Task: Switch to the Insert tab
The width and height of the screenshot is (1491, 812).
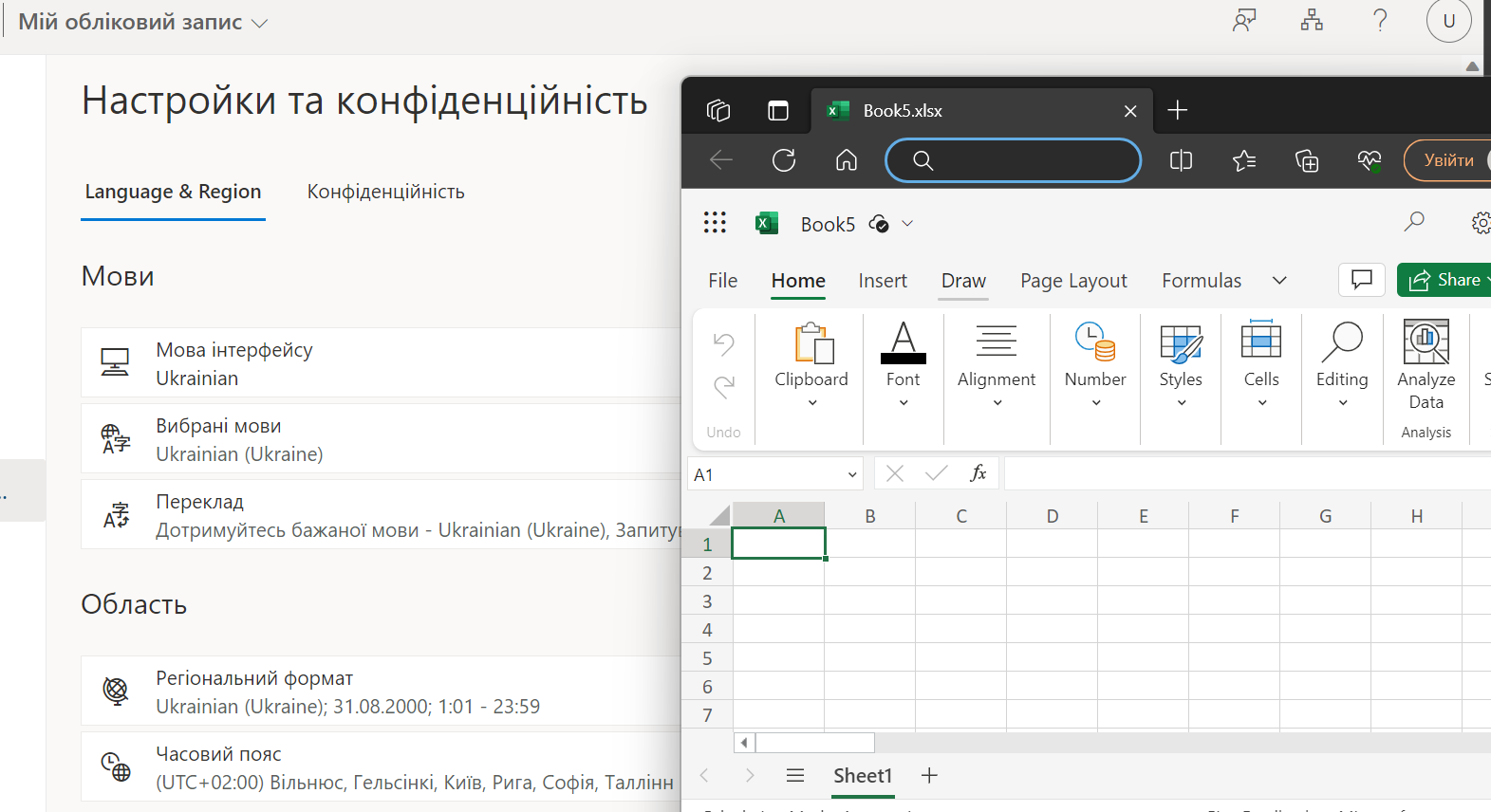Action: 883,281
